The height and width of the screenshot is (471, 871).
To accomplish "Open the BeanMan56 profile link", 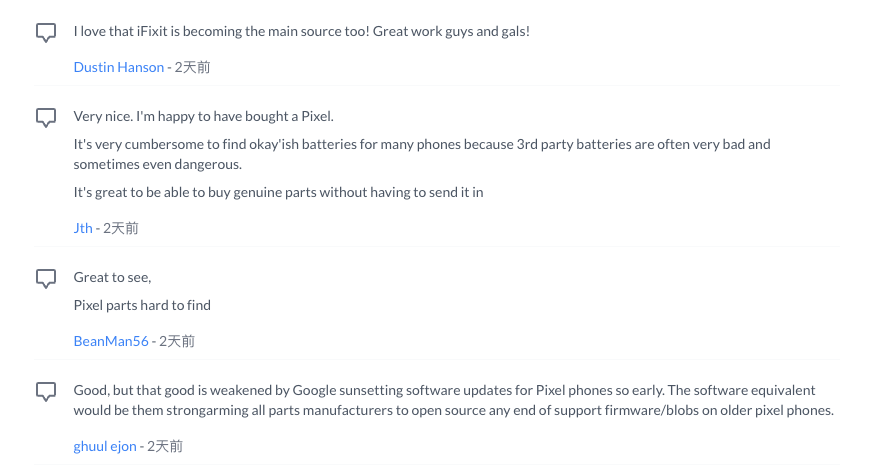I will [111, 341].
